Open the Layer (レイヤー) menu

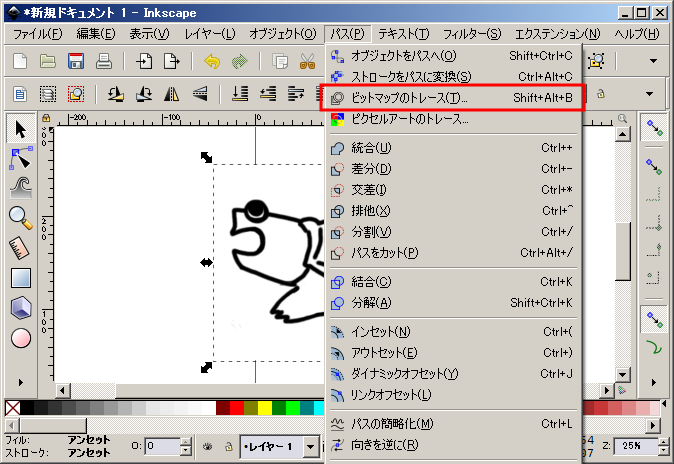point(210,34)
